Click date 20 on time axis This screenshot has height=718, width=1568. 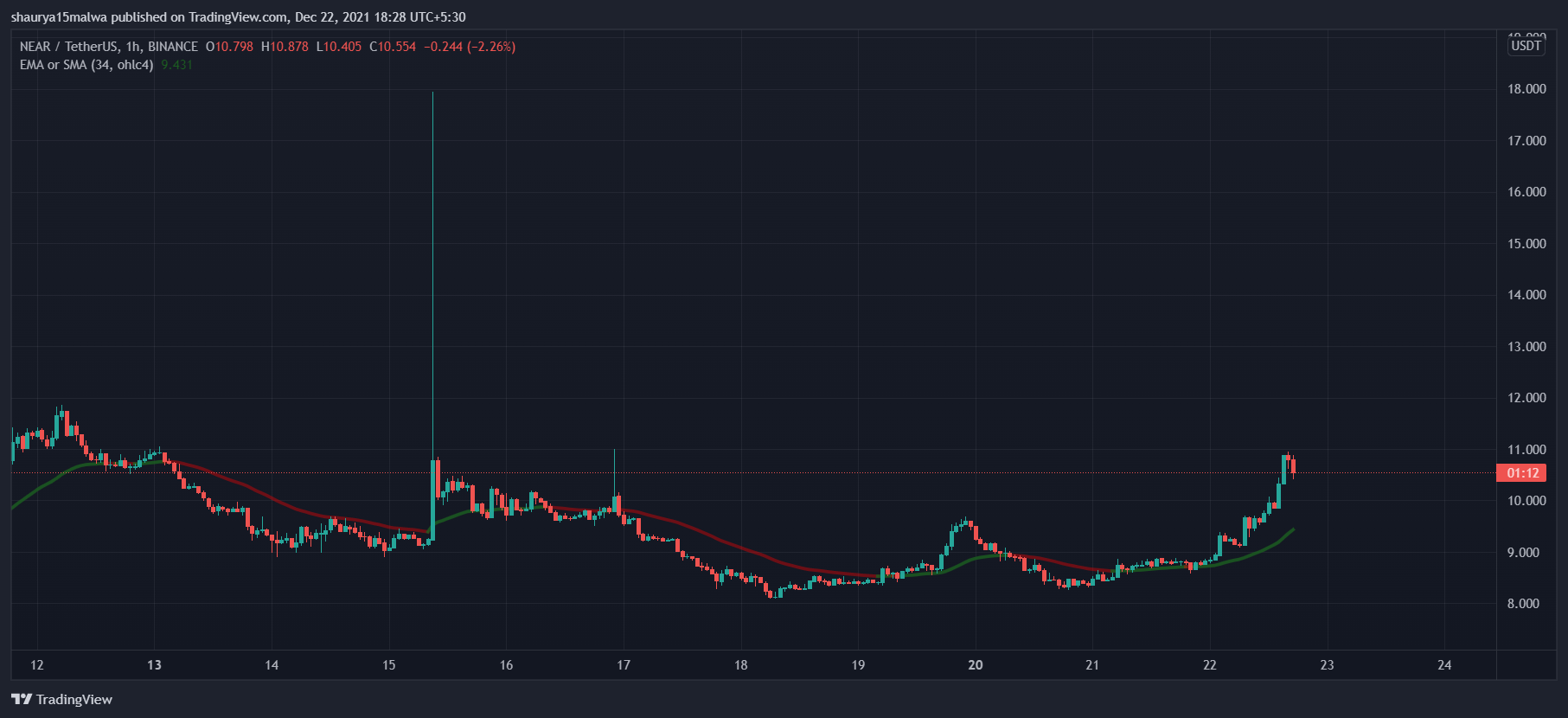(976, 665)
